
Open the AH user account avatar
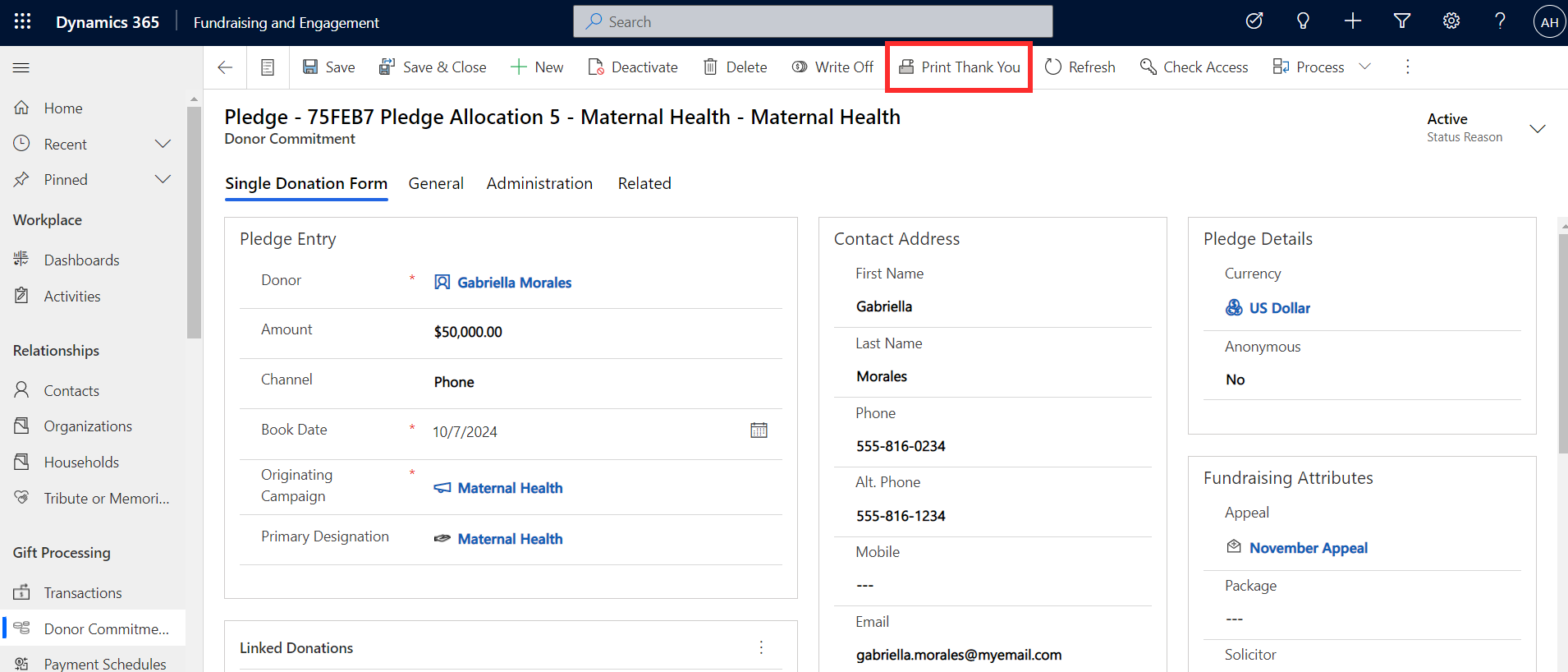click(x=1549, y=22)
